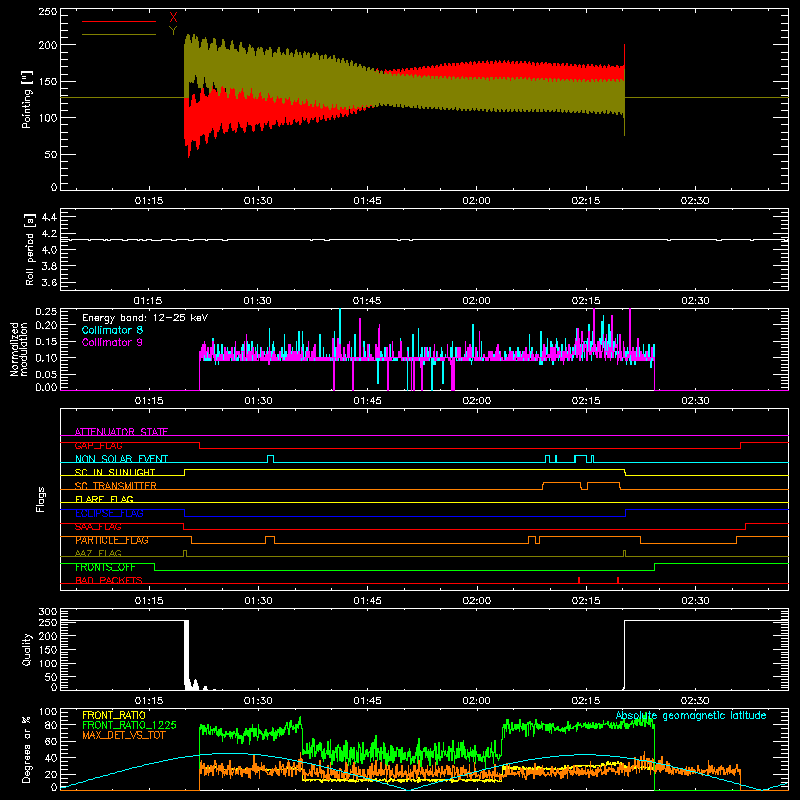Click the PARTICLE_FLAG label
This screenshot has width=800, height=800.
(112, 540)
